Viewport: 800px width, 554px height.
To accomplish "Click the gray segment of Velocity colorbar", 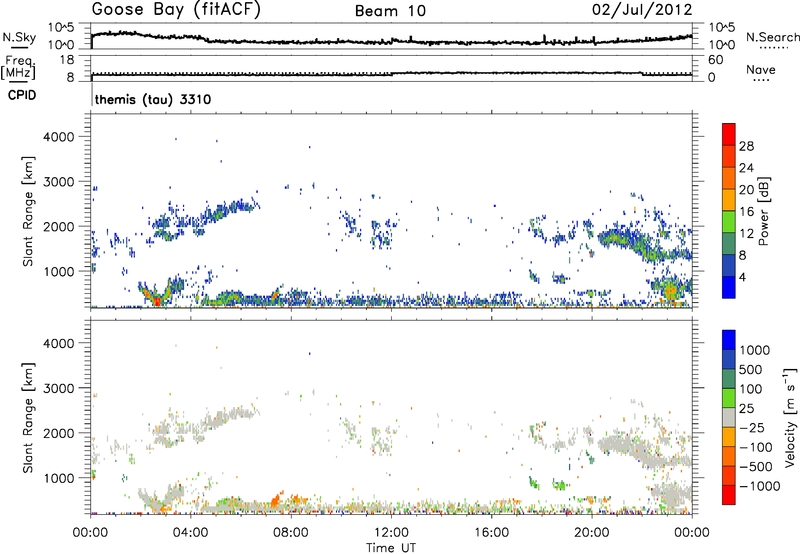I will click(729, 417).
